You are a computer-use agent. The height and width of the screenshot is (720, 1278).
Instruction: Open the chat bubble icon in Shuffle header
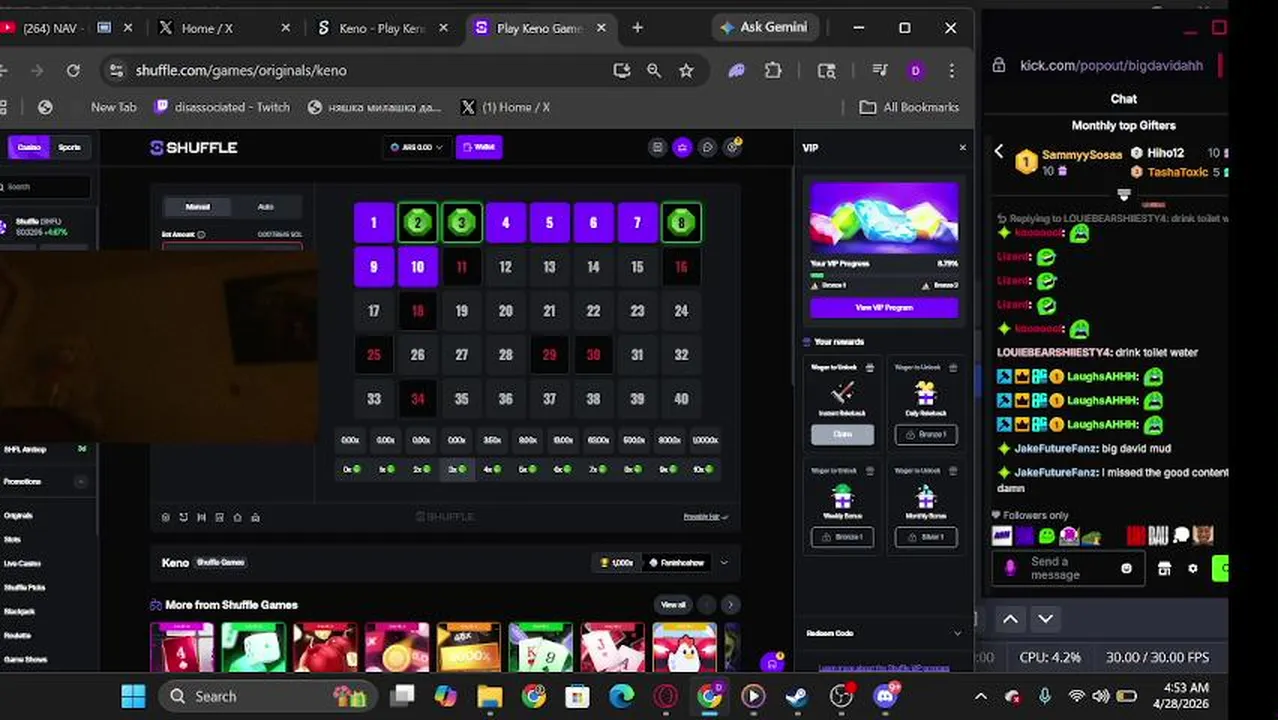pos(707,148)
